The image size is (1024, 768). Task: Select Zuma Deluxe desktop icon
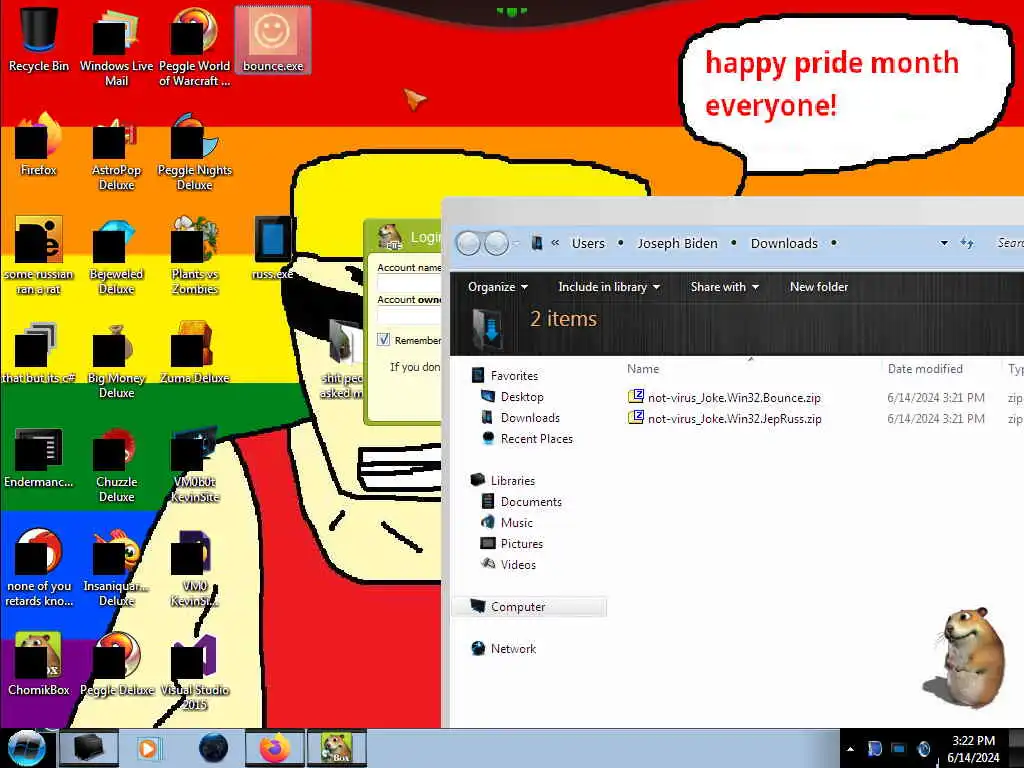(195, 353)
